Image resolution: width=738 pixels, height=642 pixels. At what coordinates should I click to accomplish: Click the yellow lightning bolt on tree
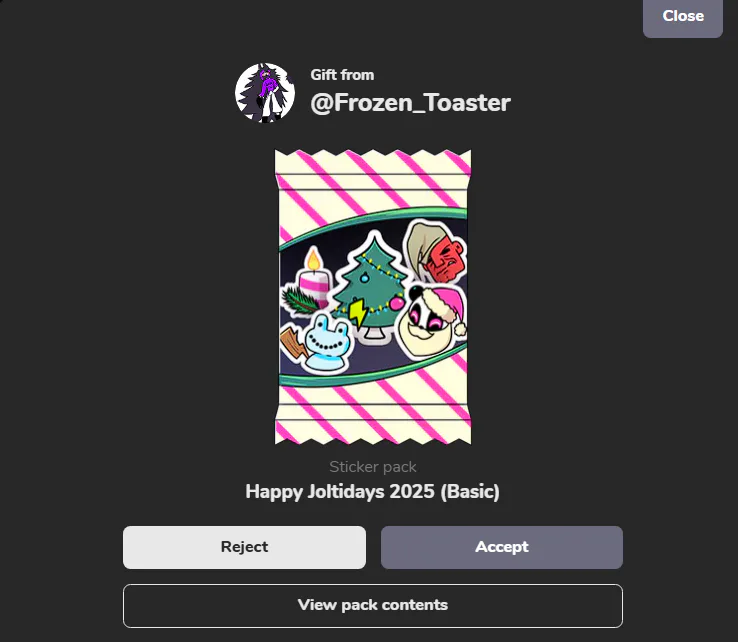(x=357, y=313)
